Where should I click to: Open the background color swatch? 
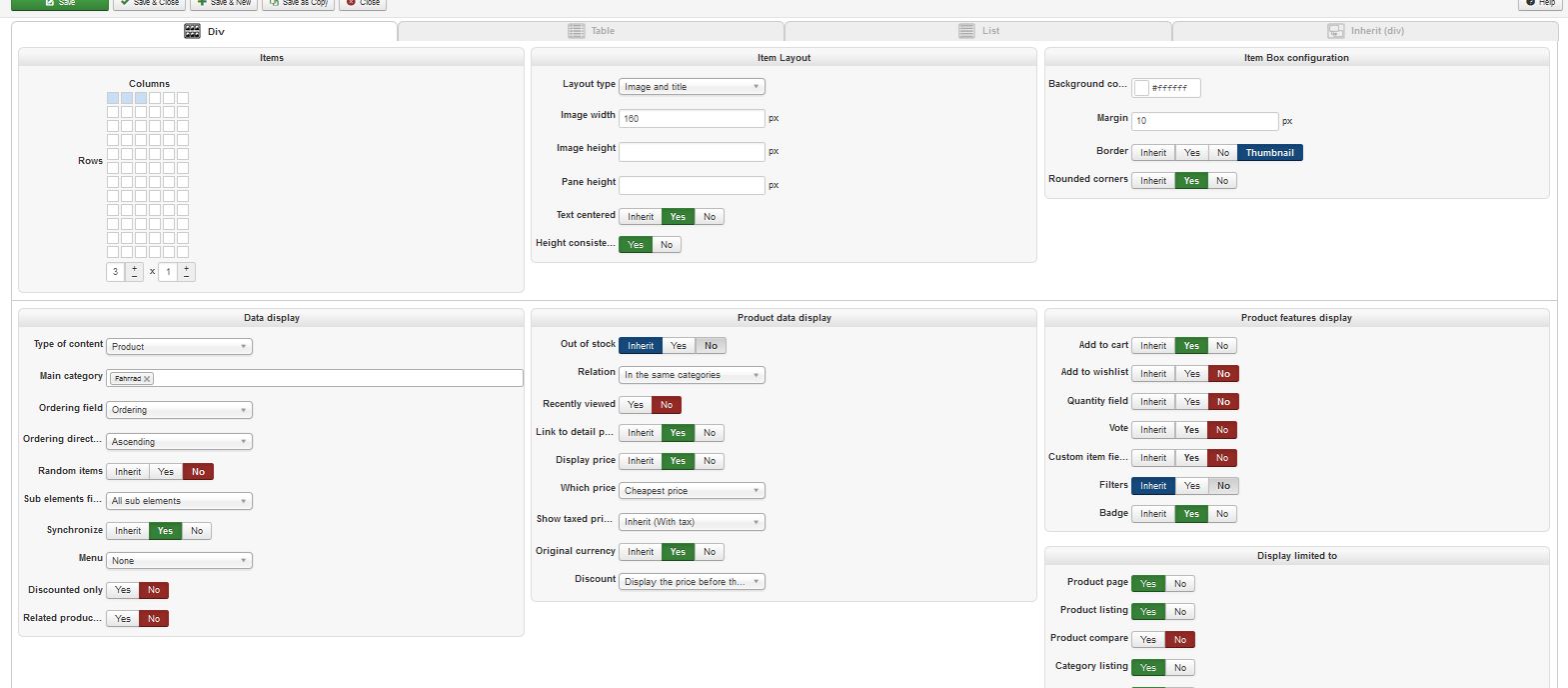[x=1141, y=88]
